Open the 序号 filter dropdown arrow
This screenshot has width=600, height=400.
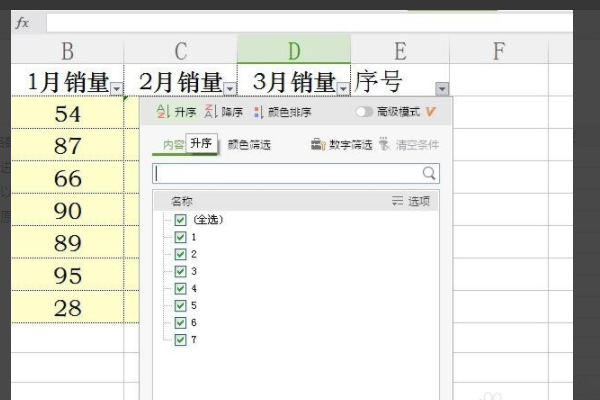click(x=442, y=89)
